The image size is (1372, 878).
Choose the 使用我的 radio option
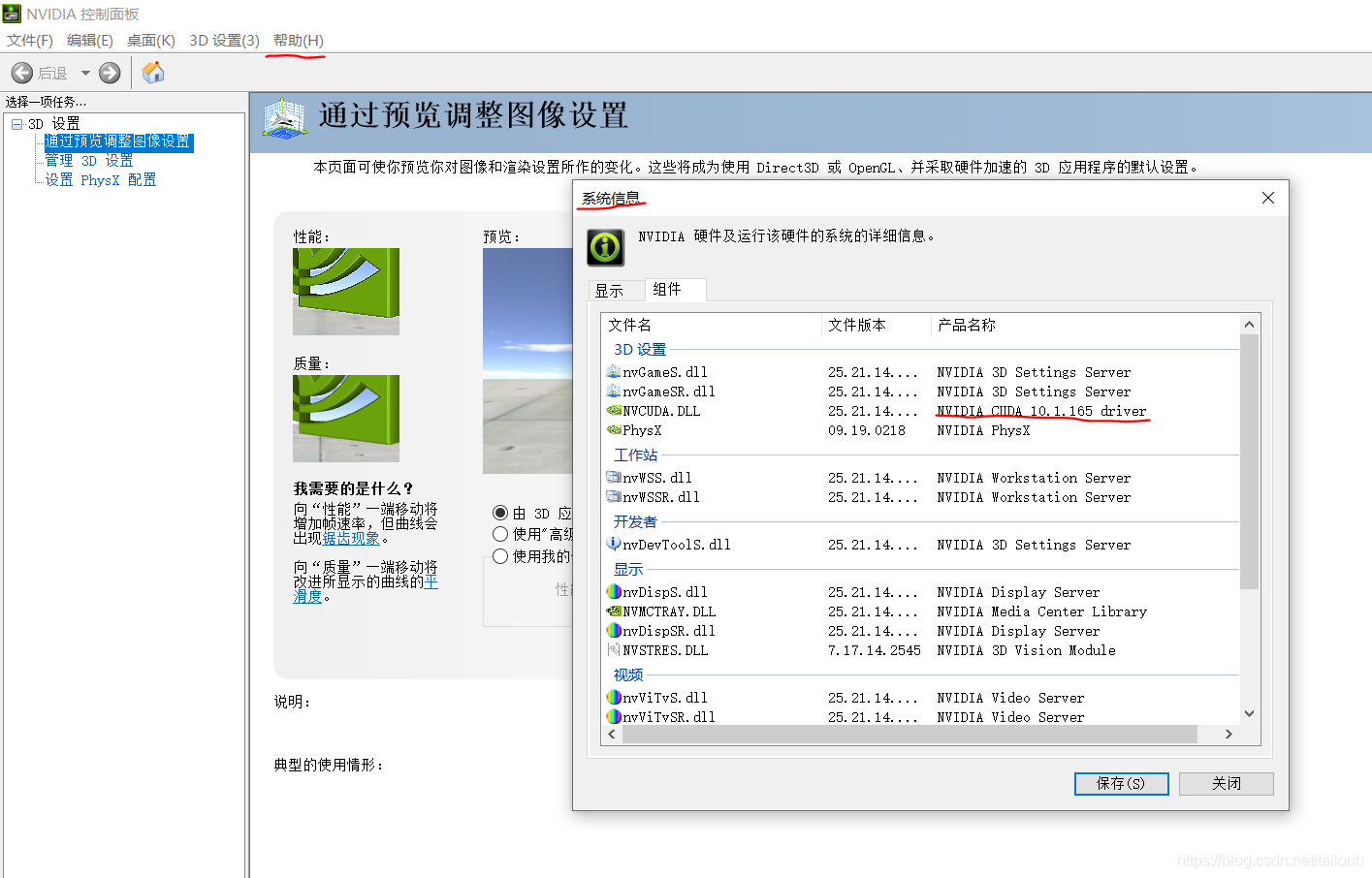pyautogui.click(x=500, y=556)
